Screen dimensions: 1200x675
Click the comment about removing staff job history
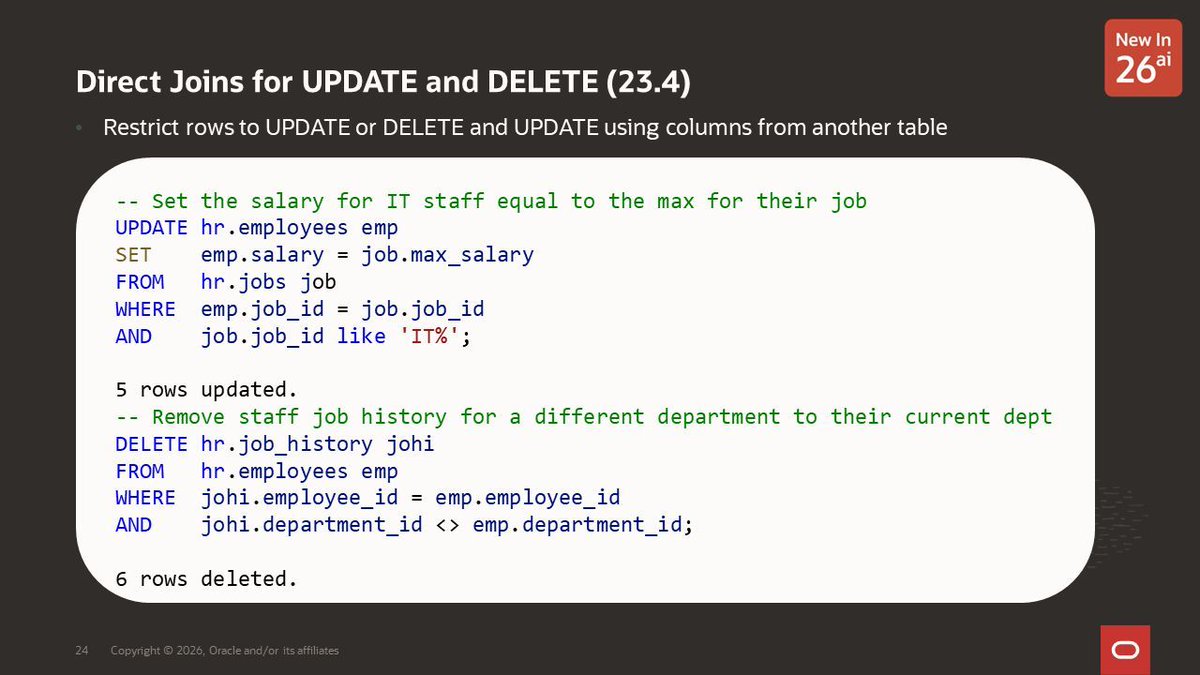(x=584, y=416)
